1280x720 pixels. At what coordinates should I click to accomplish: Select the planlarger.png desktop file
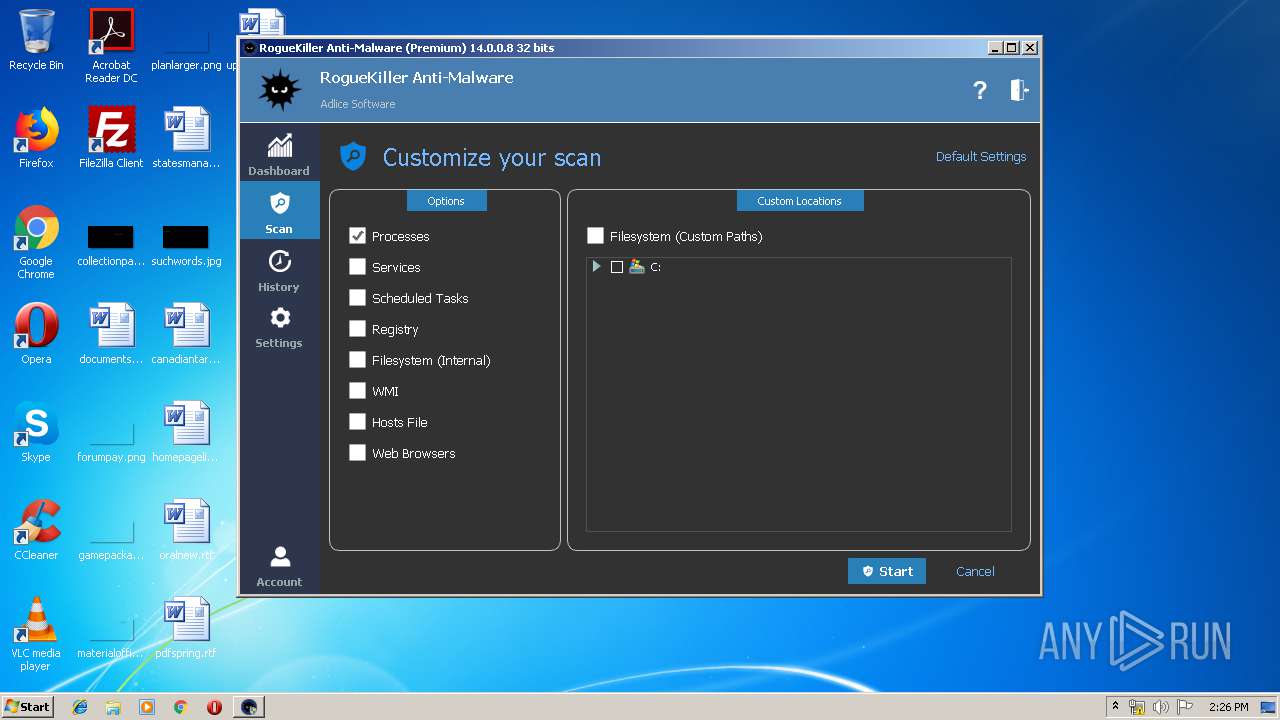(186, 50)
